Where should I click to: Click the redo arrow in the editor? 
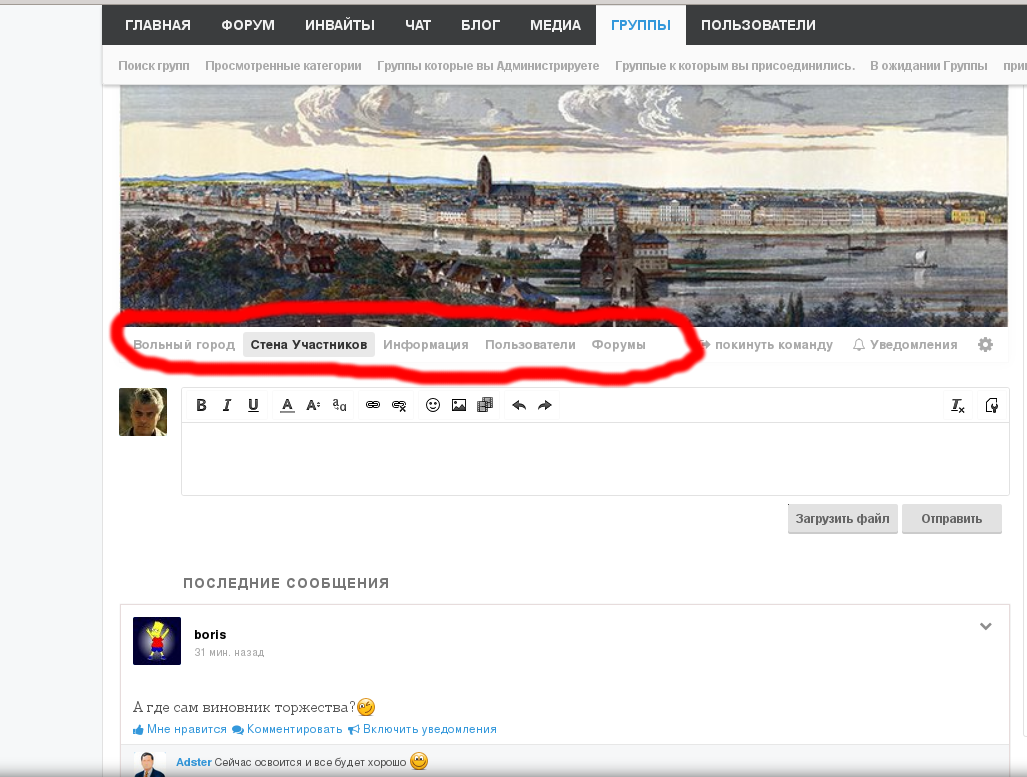click(x=544, y=405)
